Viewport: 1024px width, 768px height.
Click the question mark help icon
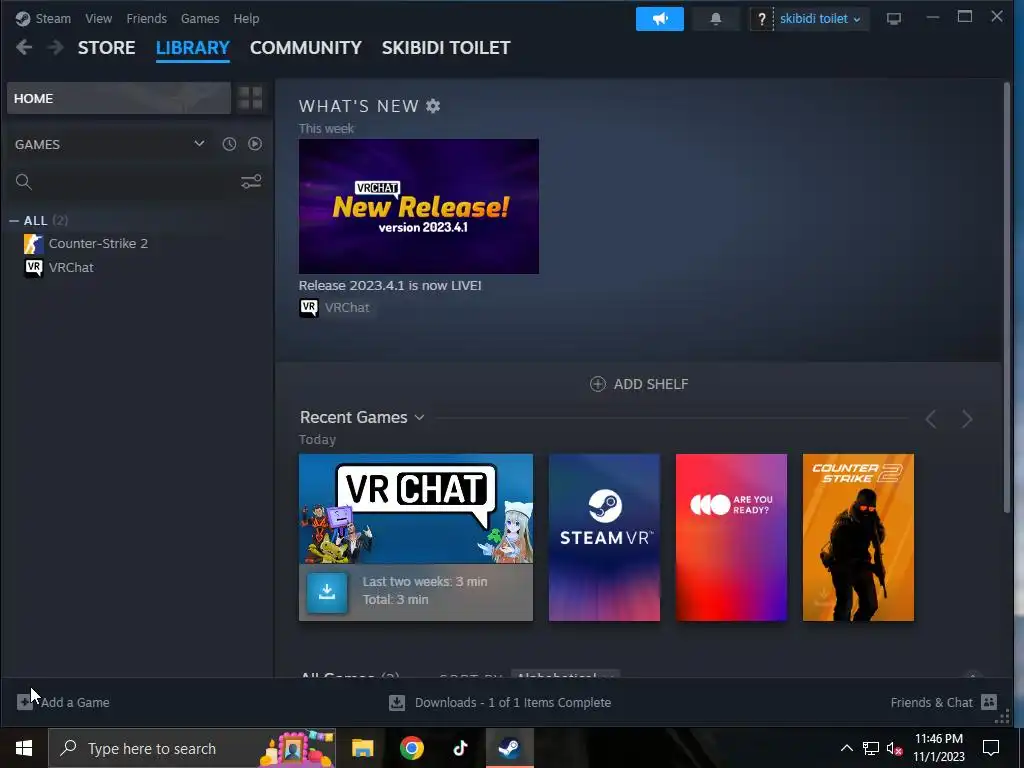(761, 19)
